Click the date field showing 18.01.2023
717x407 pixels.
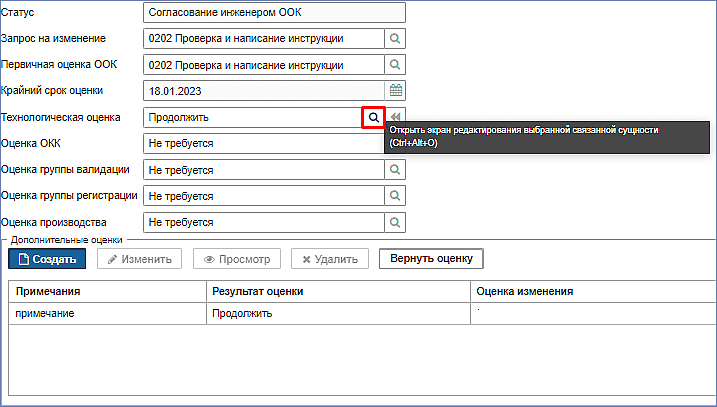[264, 91]
